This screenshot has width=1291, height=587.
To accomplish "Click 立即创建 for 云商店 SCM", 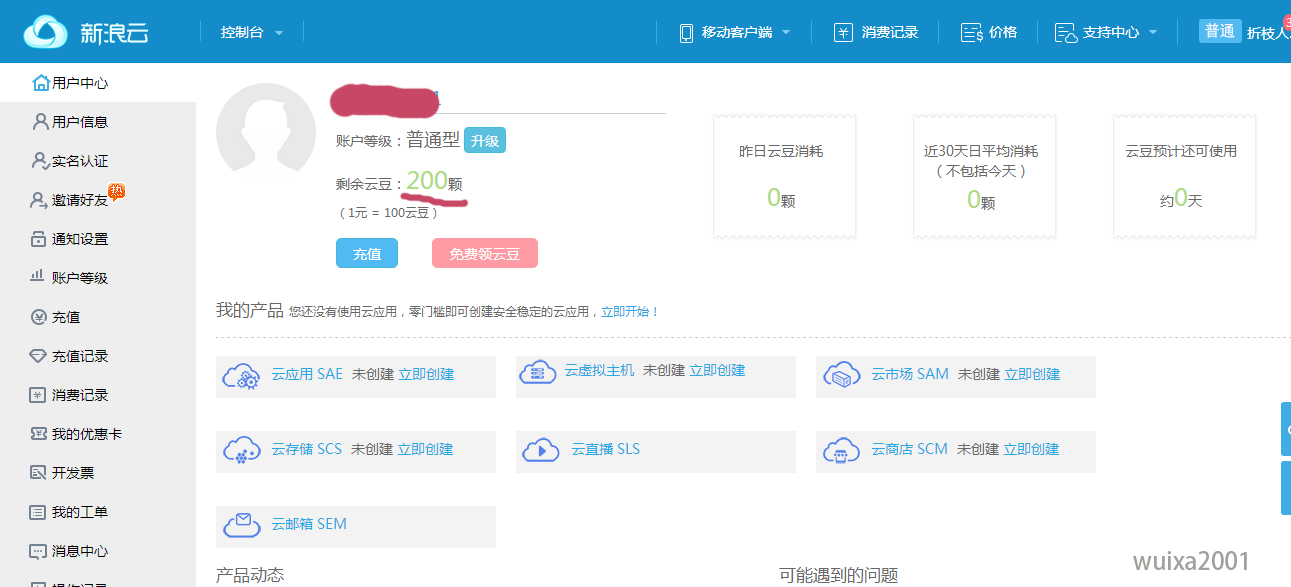I will click(x=1031, y=449).
